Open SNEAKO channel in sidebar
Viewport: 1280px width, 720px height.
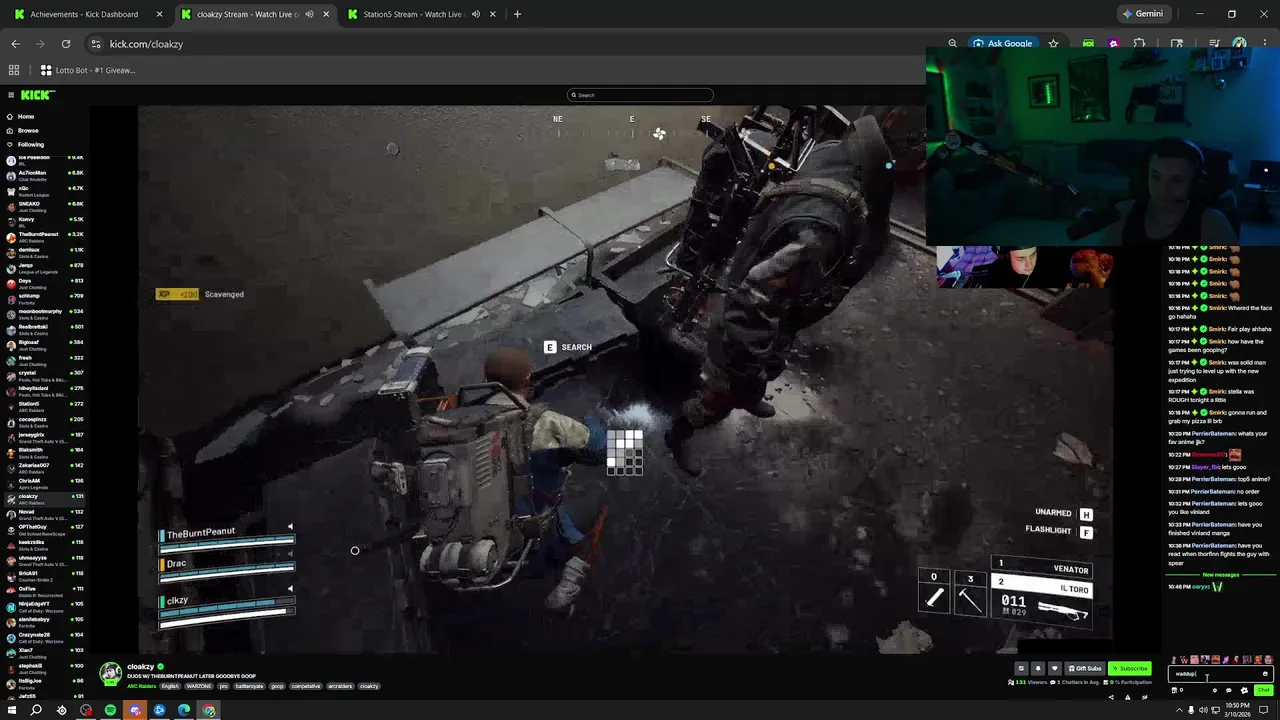point(44,205)
